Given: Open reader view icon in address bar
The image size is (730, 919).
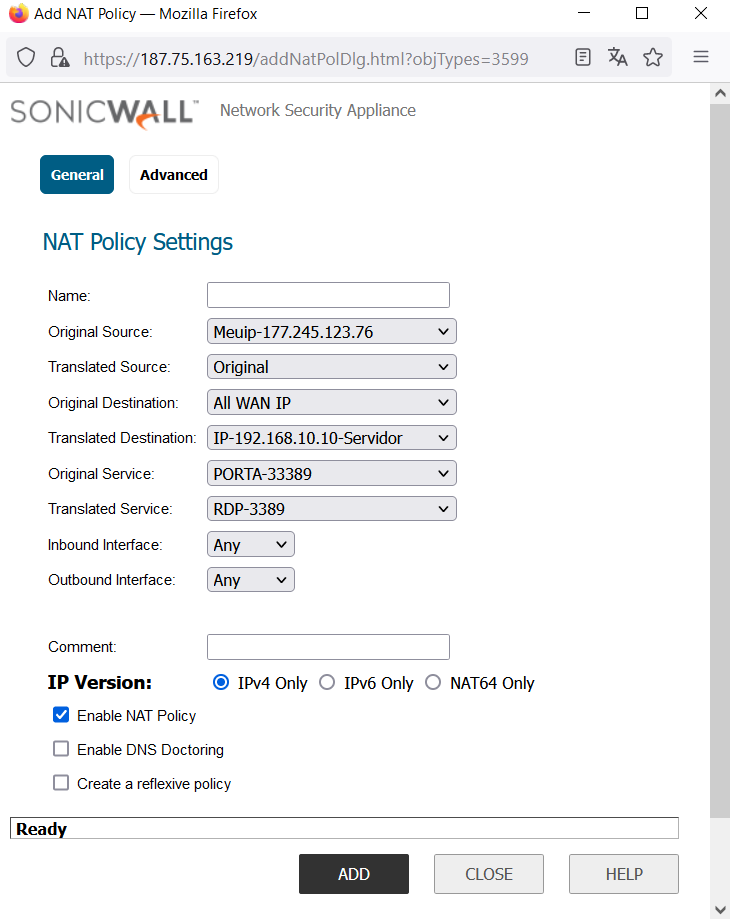Looking at the screenshot, I should (583, 57).
